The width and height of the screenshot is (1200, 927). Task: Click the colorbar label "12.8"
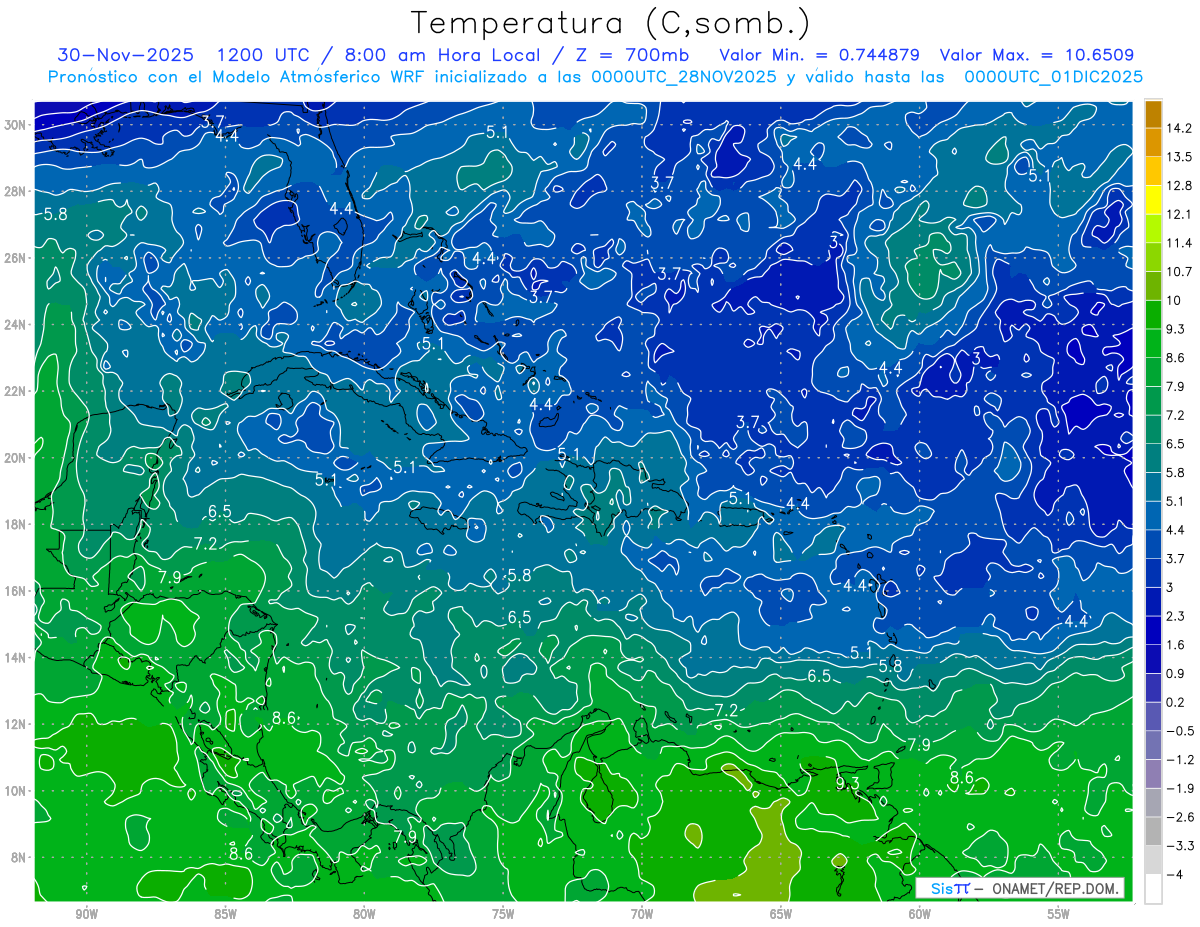pyautogui.click(x=1178, y=186)
